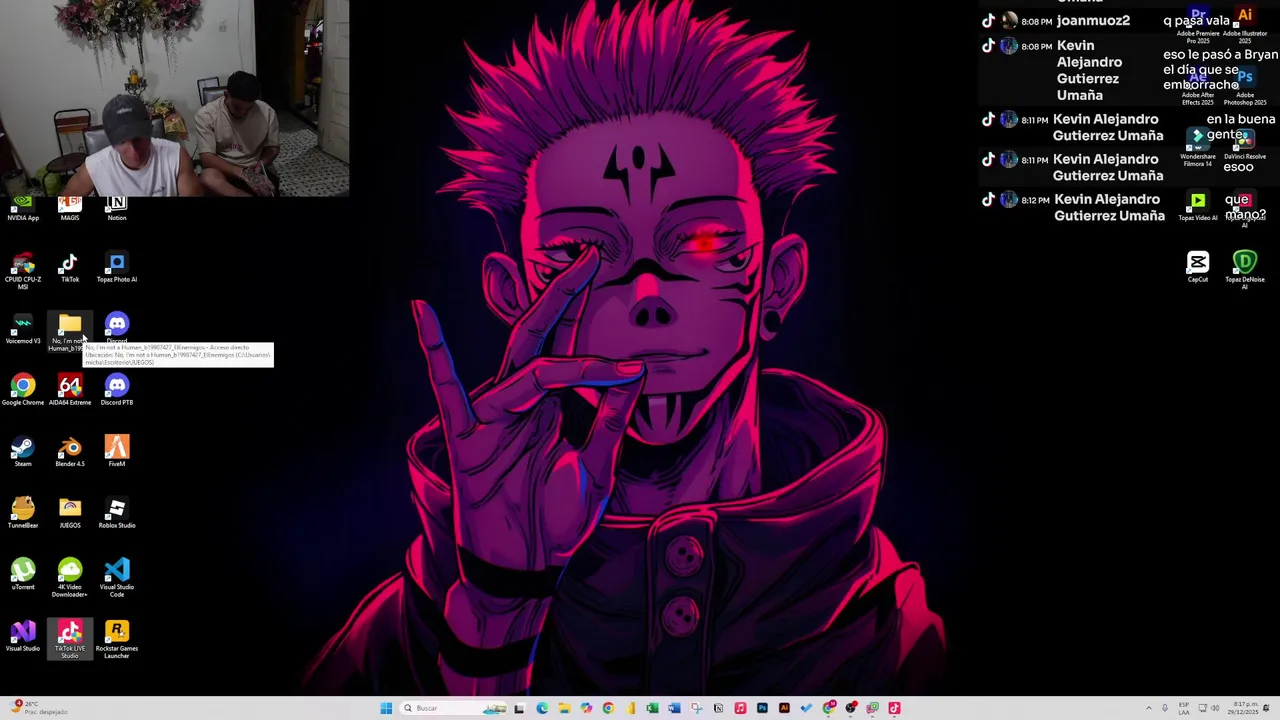The height and width of the screenshot is (720, 1280).
Task: Select the 4K Video Downloader+ icon
Action: [x=70, y=579]
